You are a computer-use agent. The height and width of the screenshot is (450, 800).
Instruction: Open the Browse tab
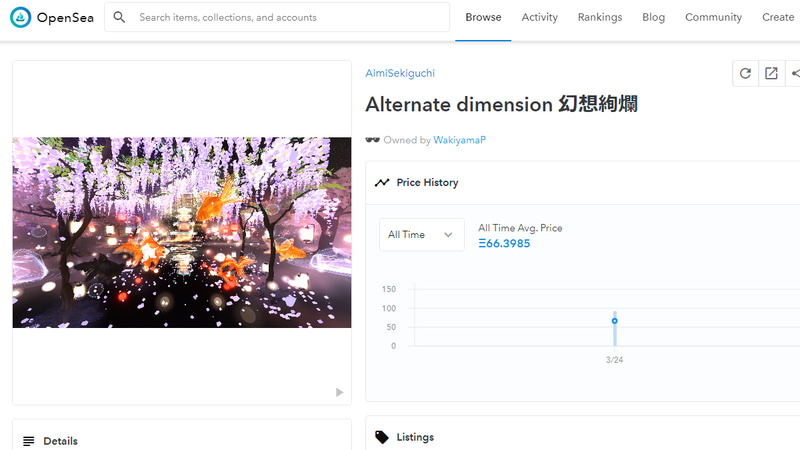click(483, 17)
